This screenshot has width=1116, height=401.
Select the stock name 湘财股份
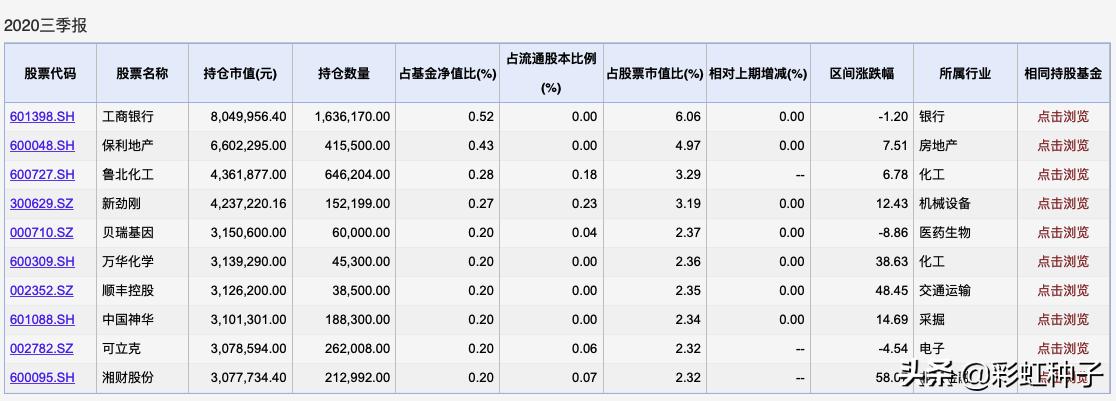128,377
